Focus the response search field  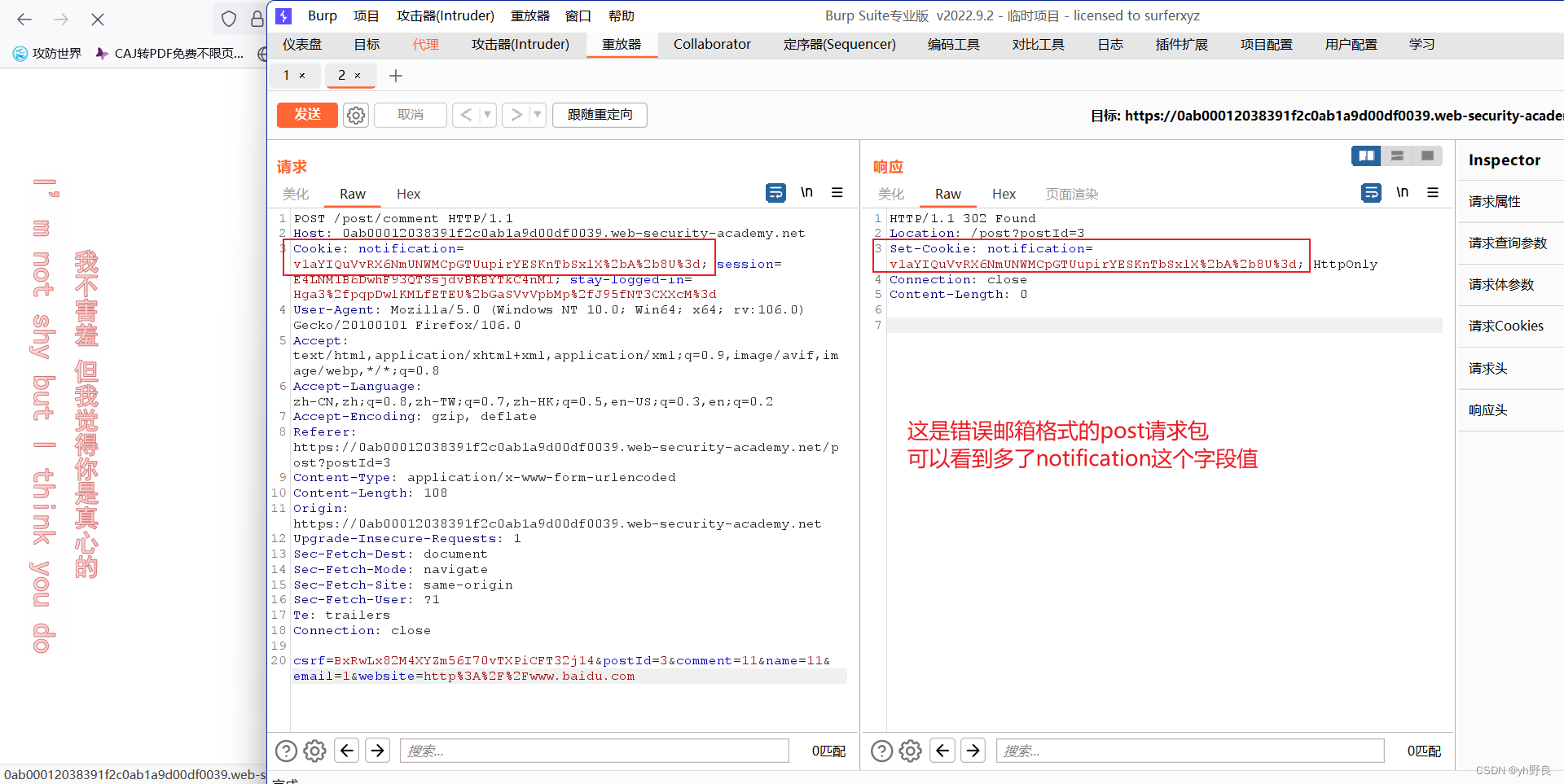pyautogui.click(x=1190, y=751)
